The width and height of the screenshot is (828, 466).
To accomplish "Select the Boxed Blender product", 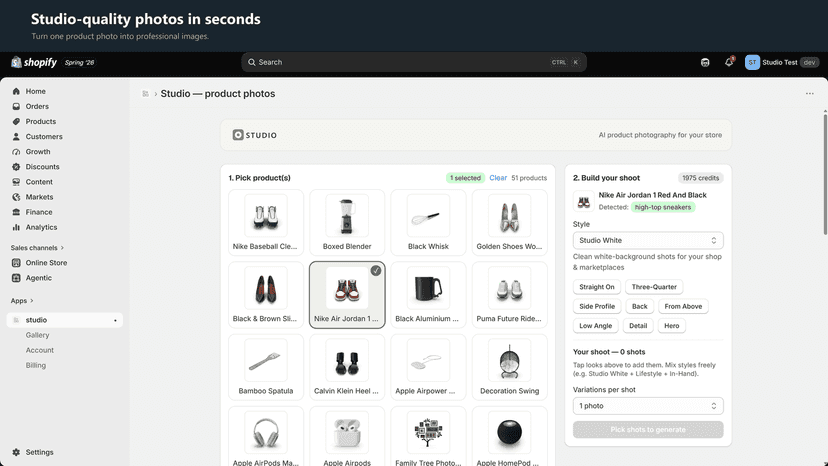I will (347, 222).
